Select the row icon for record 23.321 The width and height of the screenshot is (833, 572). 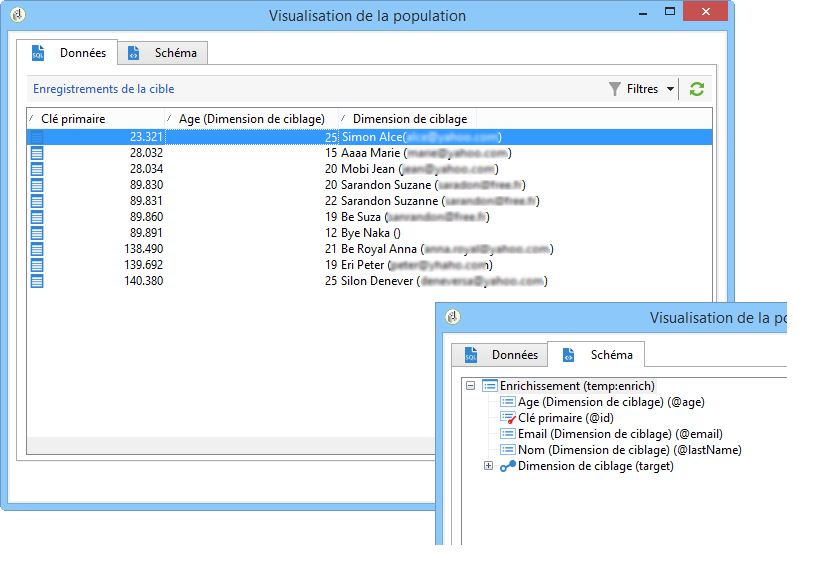37,137
